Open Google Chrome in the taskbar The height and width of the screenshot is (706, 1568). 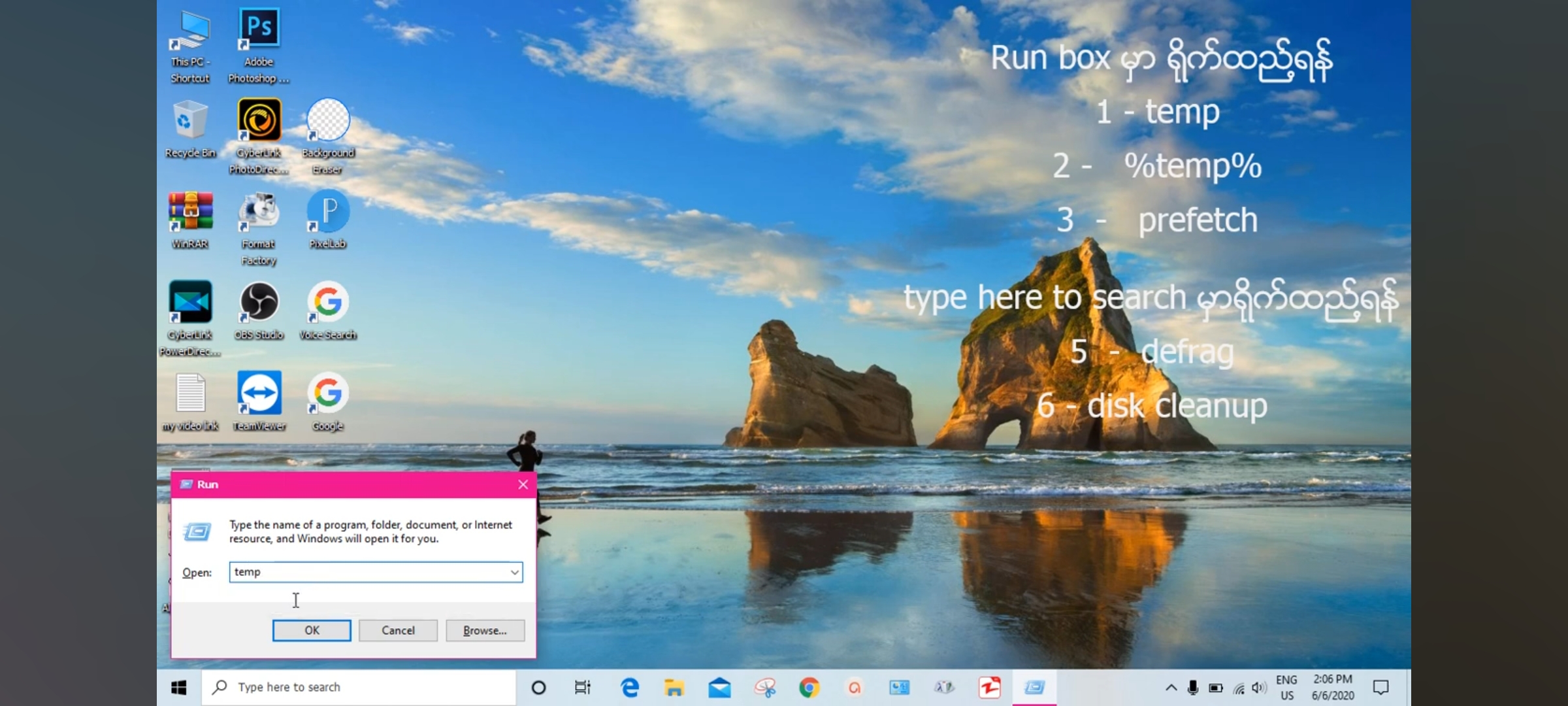809,688
